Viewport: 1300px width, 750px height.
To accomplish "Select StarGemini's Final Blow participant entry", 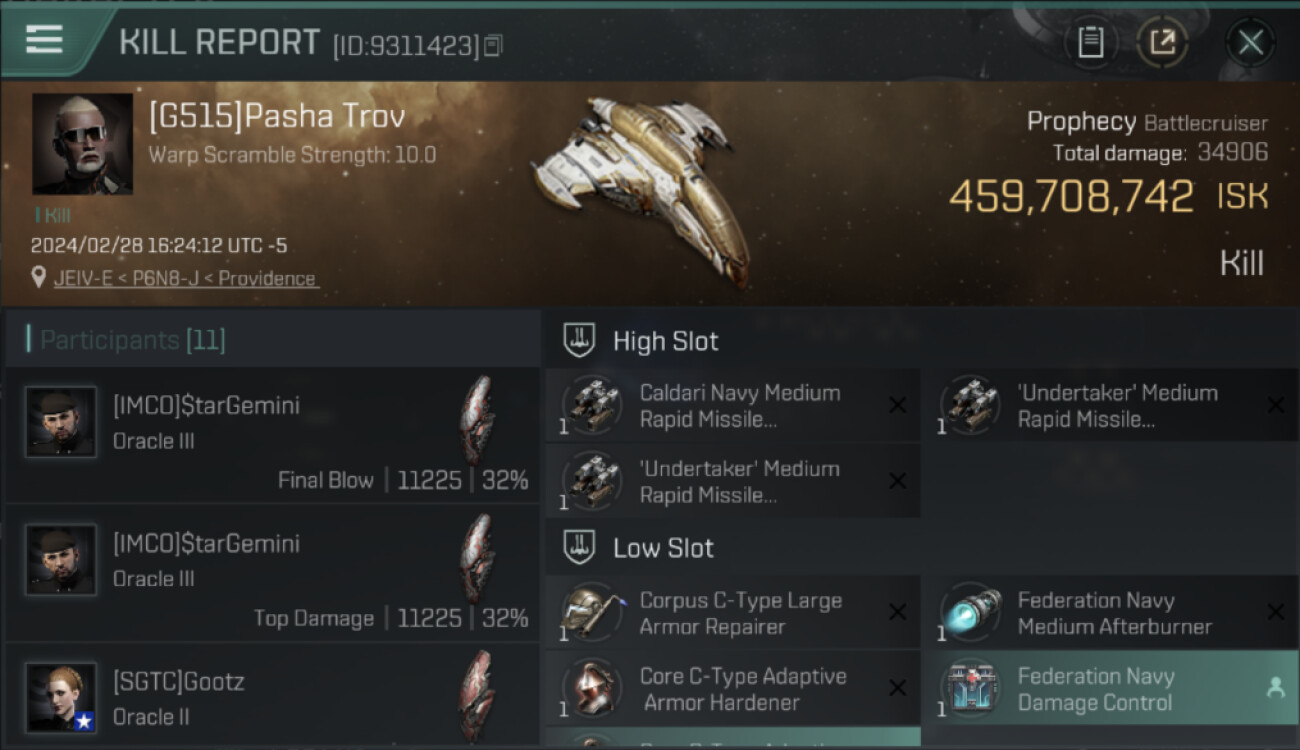I will coord(273,434).
